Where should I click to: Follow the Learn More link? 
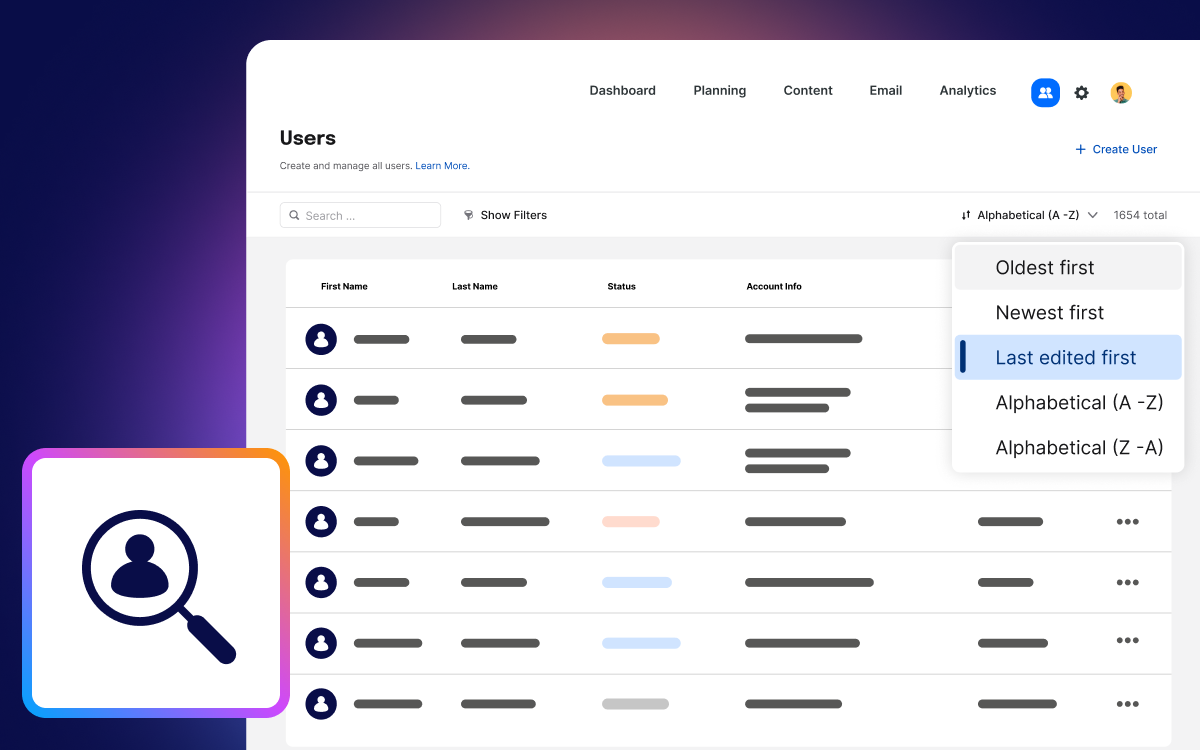(442, 166)
